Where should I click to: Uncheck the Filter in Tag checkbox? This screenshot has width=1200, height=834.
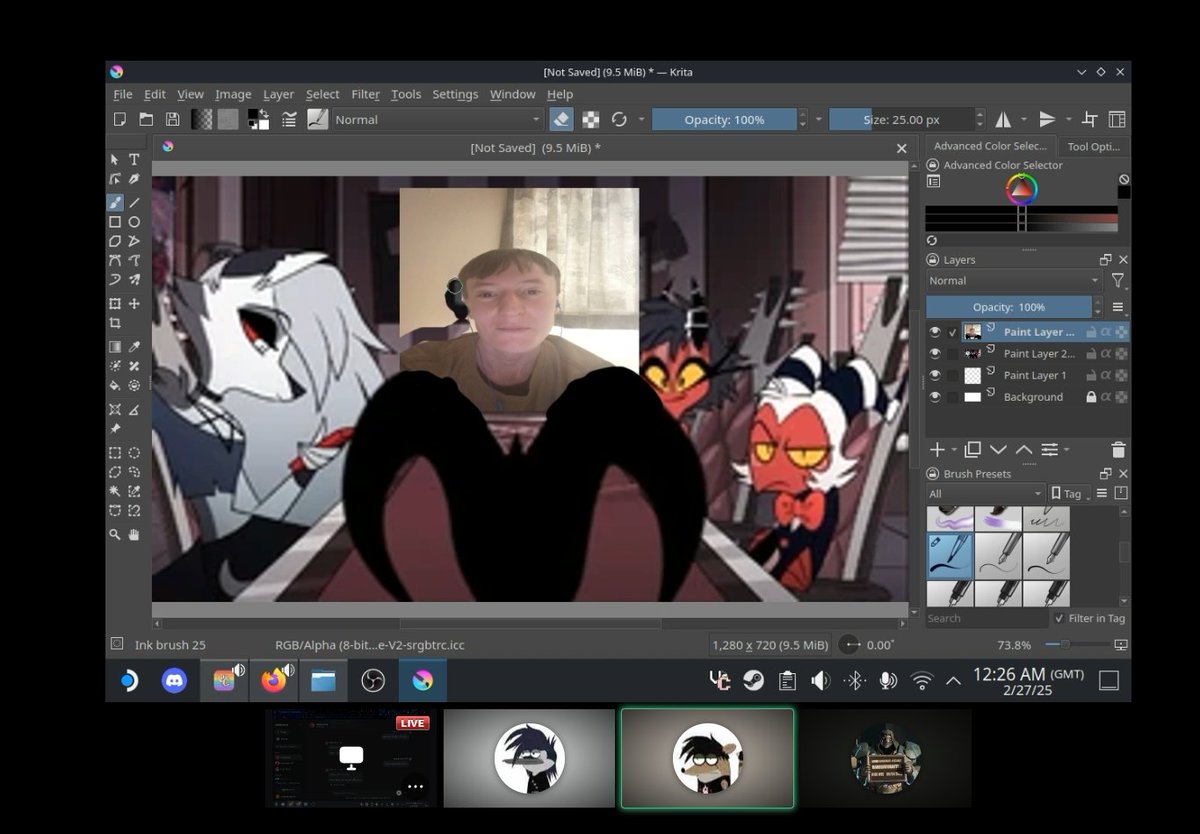pyautogui.click(x=1059, y=618)
